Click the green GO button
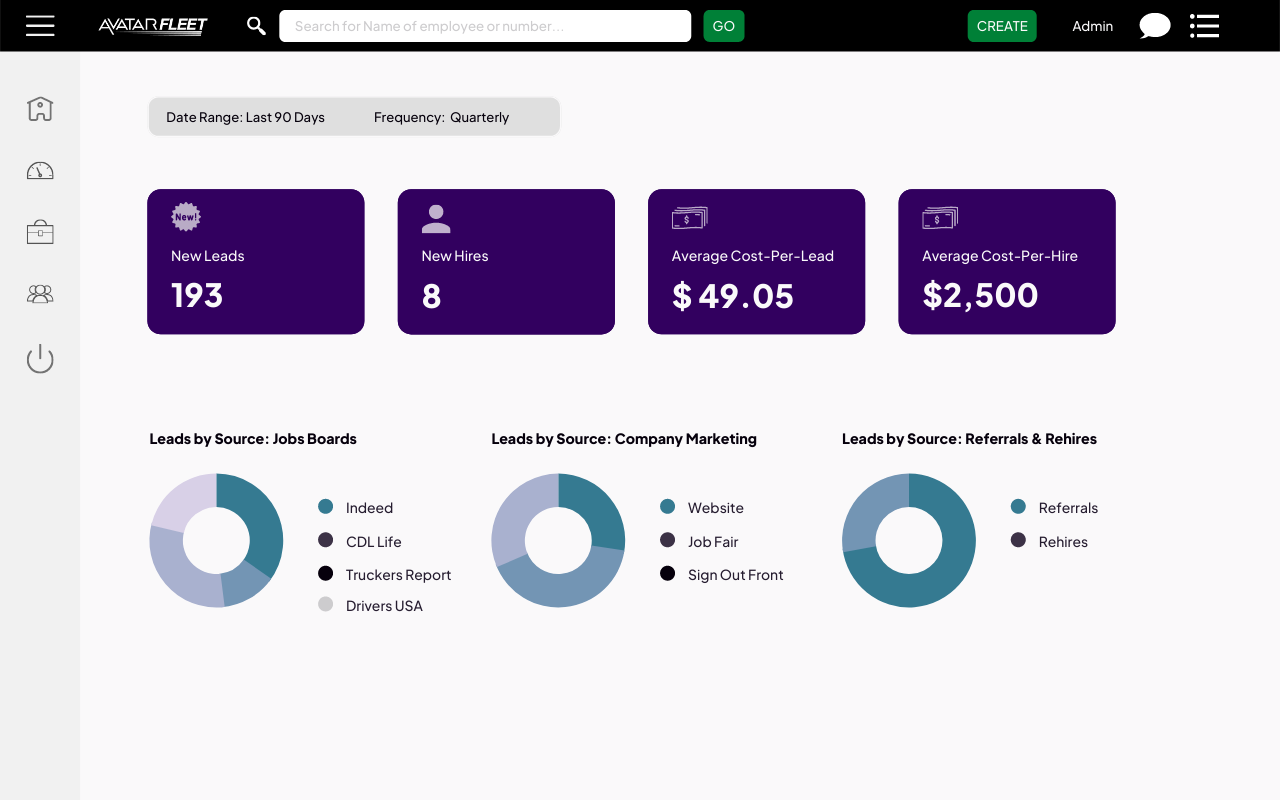The width and height of the screenshot is (1280, 800). click(724, 26)
